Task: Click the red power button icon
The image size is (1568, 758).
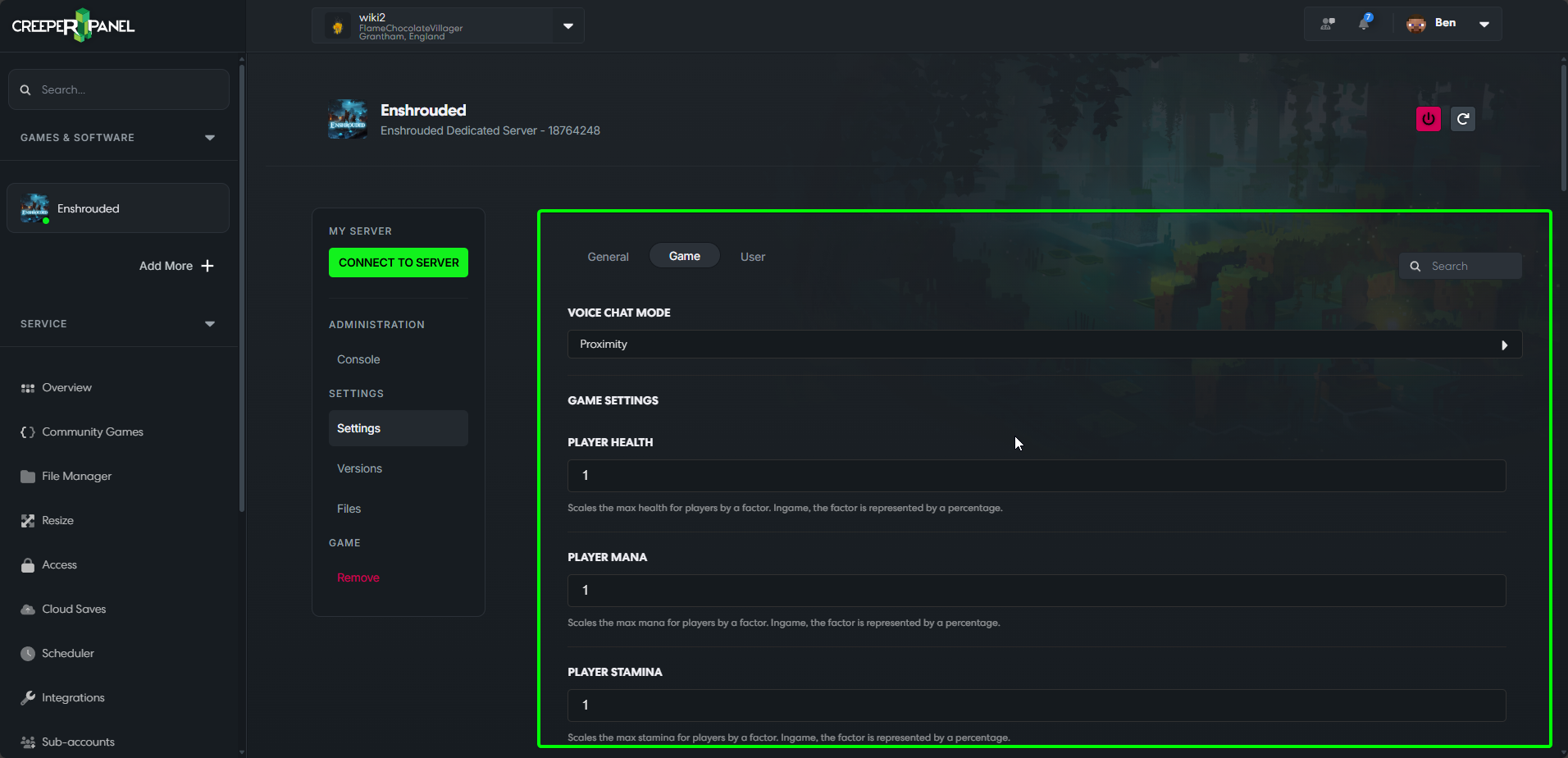Action: click(x=1429, y=119)
